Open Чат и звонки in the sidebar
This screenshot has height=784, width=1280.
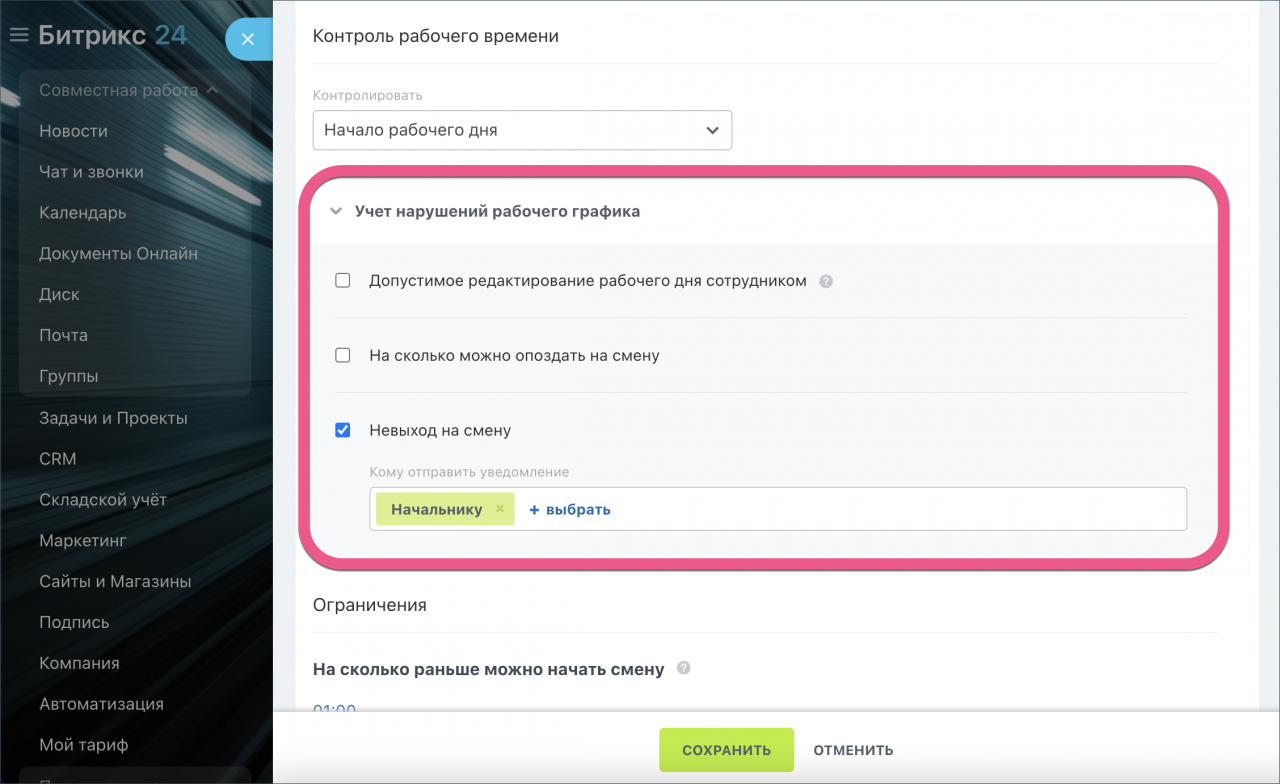click(x=91, y=172)
